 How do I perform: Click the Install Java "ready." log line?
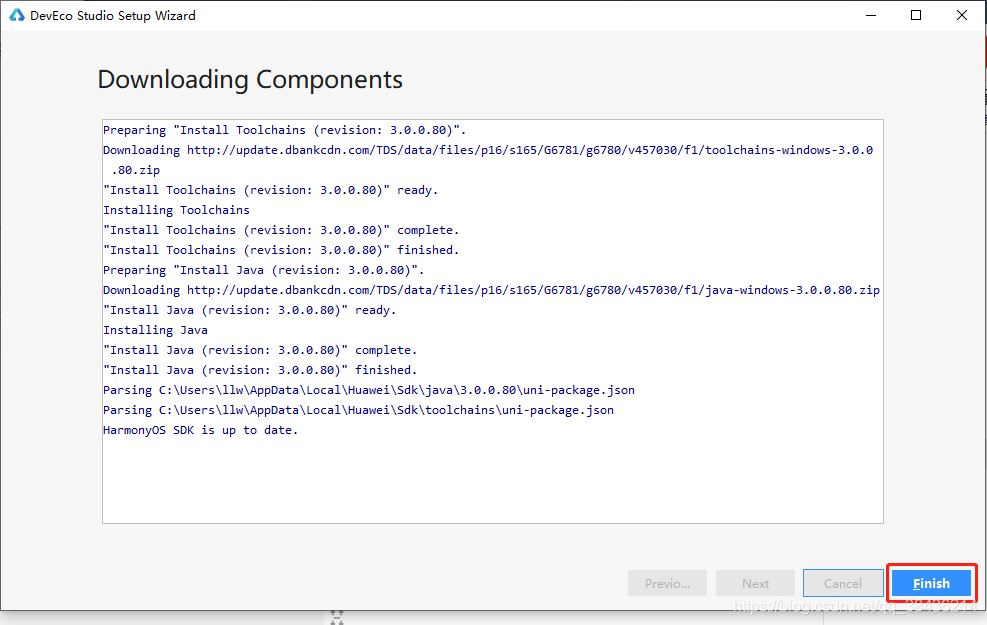pos(250,310)
